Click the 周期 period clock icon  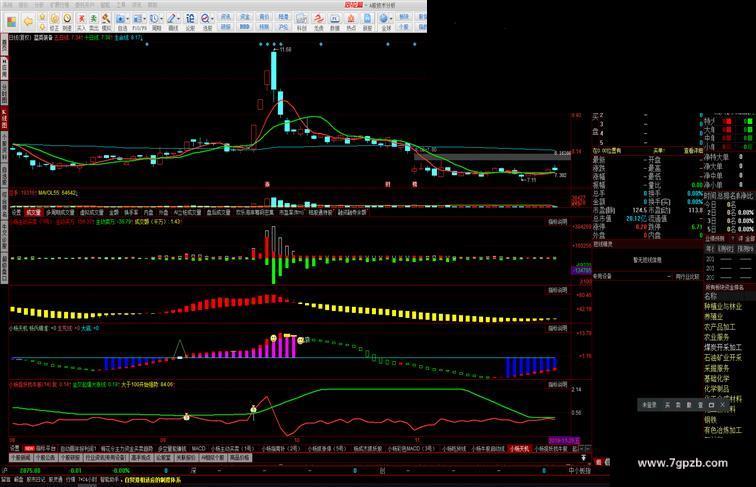pyautogui.click(x=155, y=22)
